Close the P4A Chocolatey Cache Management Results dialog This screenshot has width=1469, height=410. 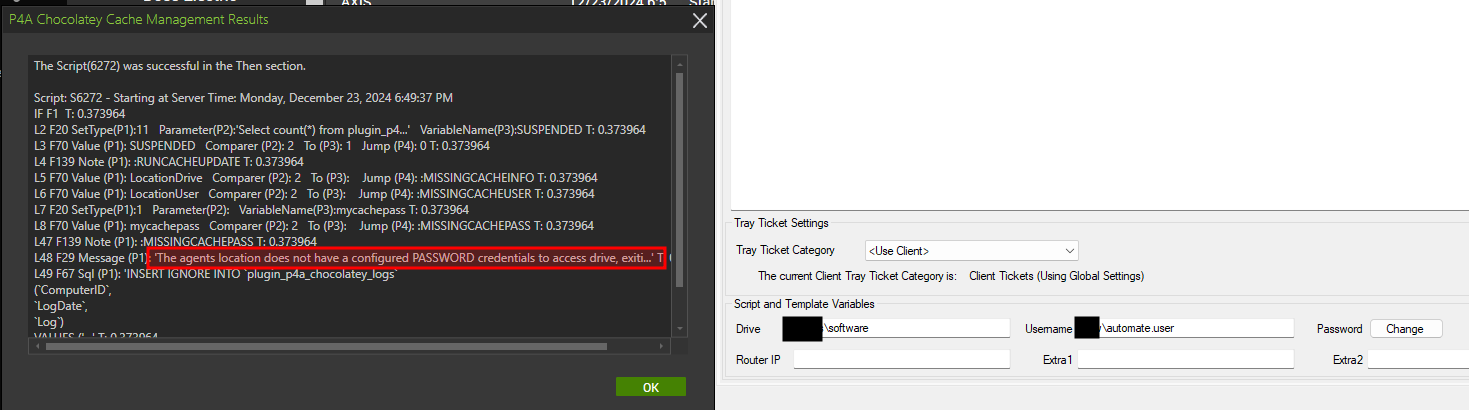(x=700, y=19)
